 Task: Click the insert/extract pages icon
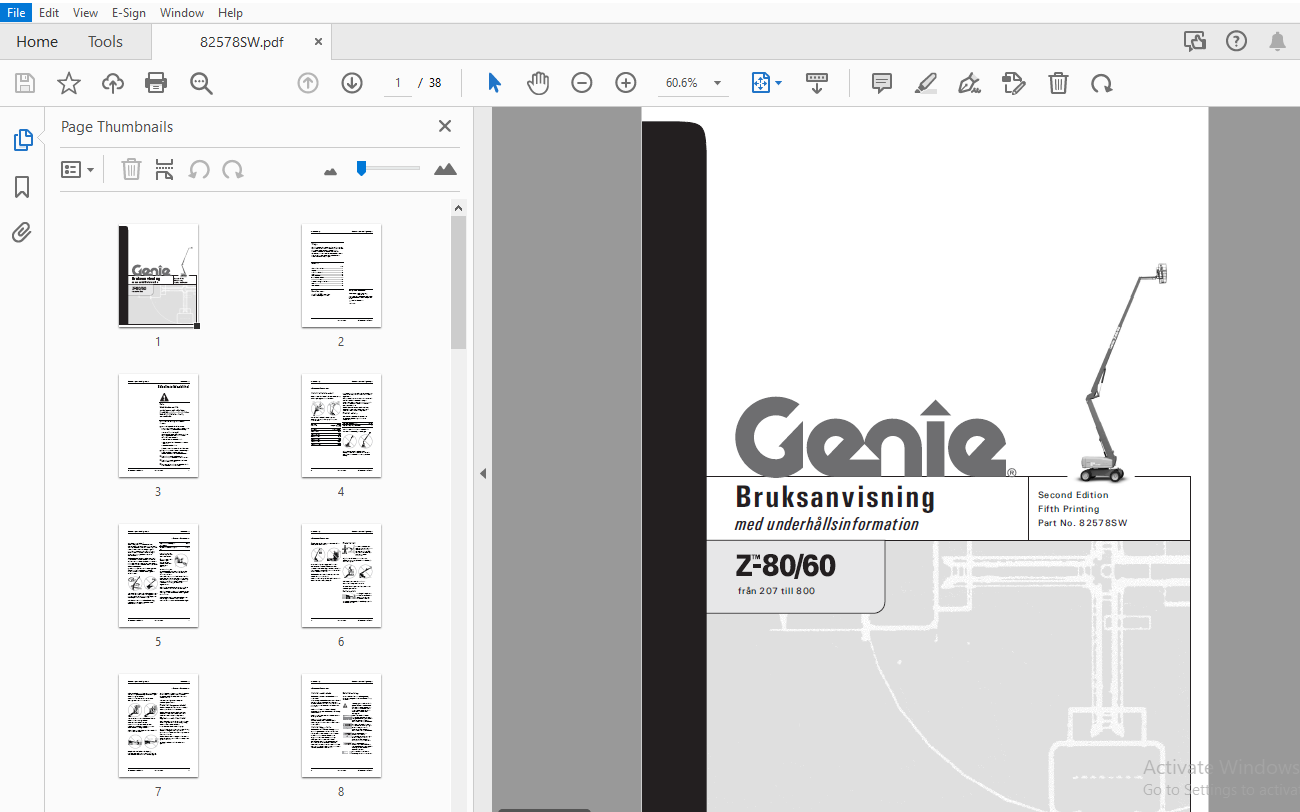165,169
